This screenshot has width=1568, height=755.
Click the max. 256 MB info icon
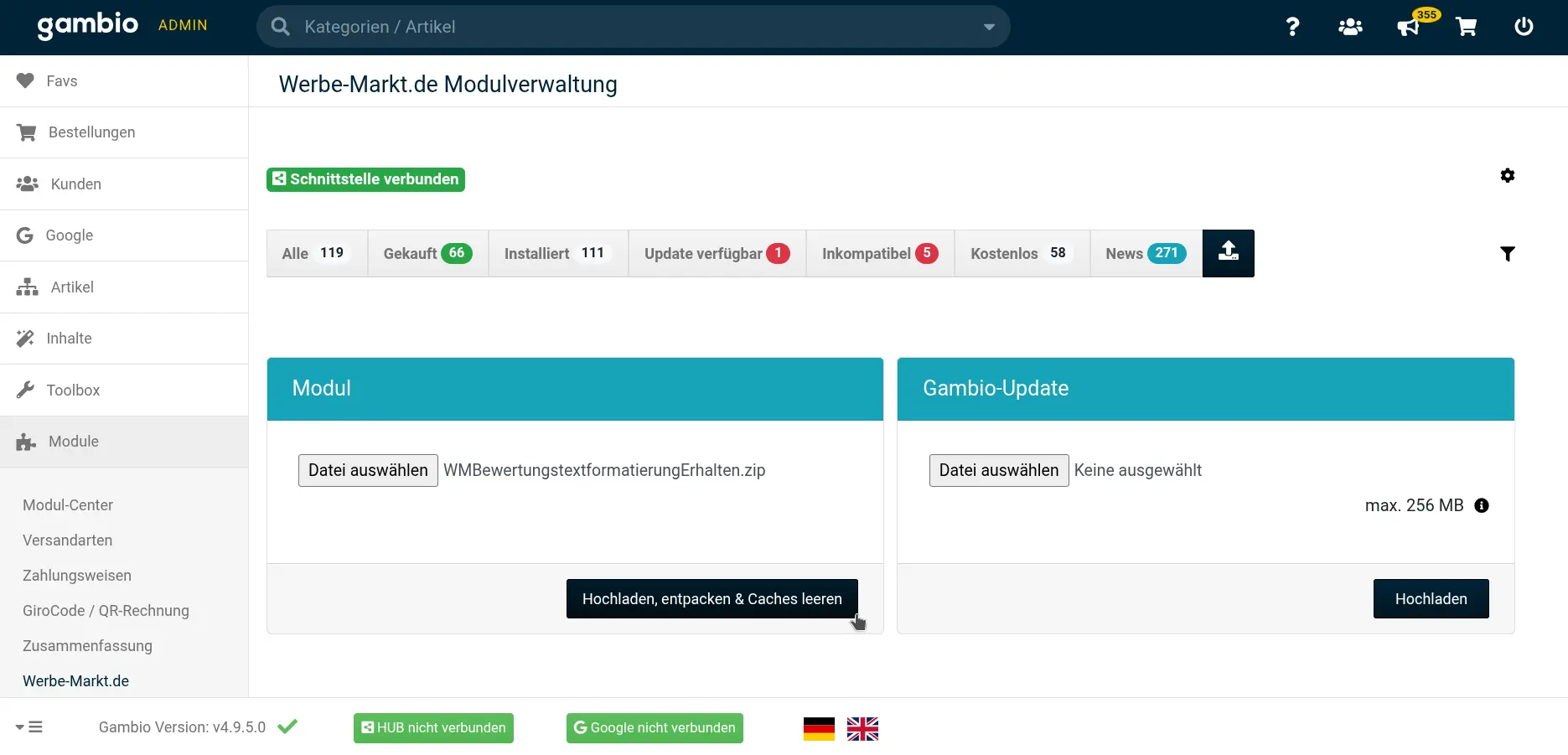1482,505
